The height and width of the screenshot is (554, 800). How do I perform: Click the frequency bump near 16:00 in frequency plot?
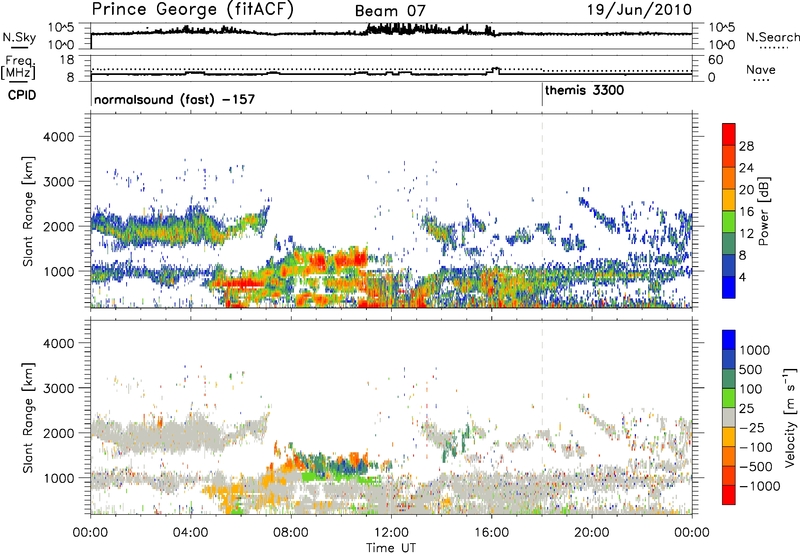[495, 70]
